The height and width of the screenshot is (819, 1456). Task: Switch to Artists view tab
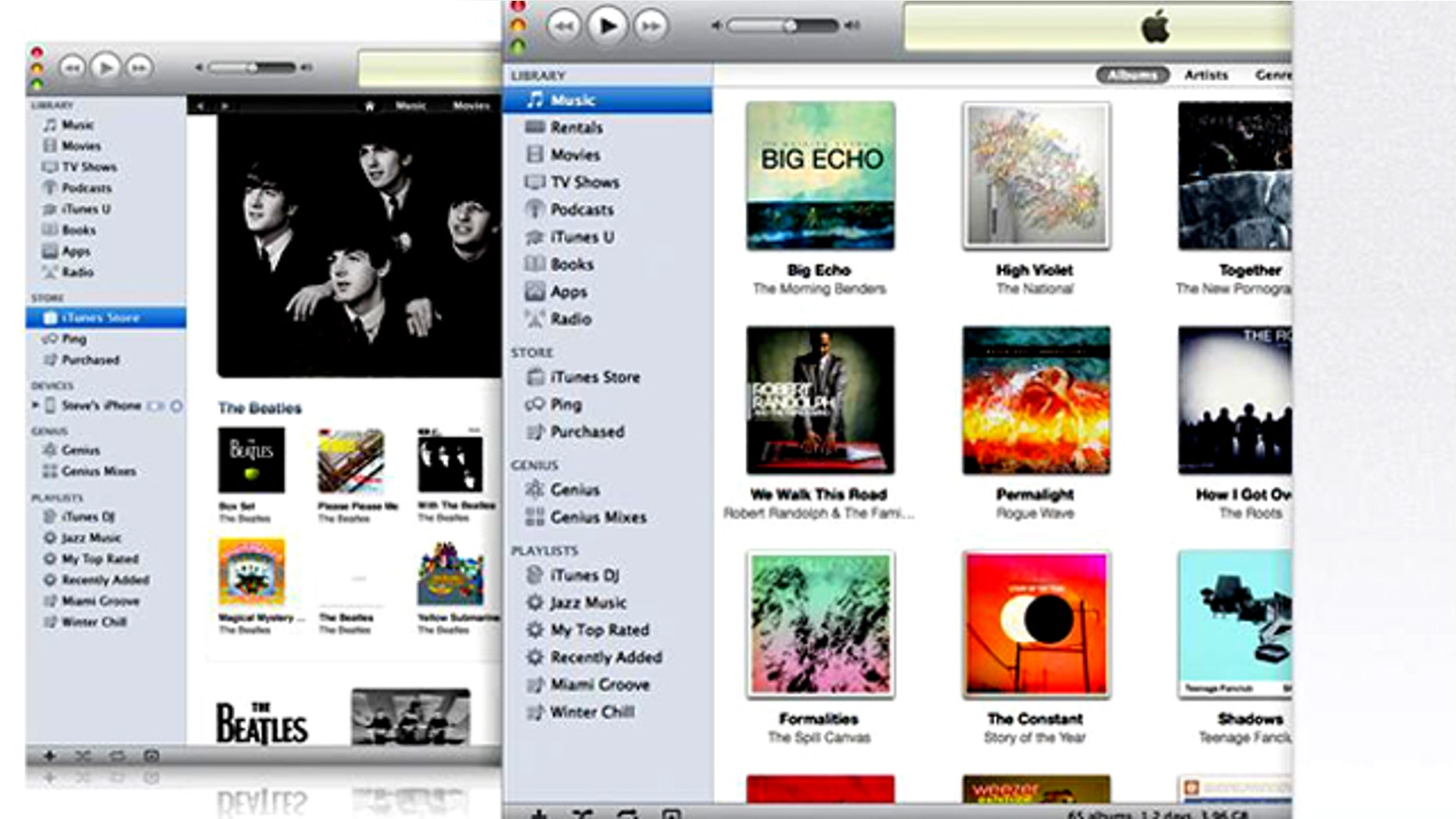1206,75
